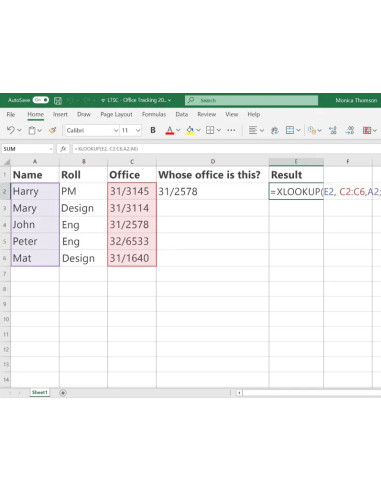Open the File menu
381x492 pixels.
pos(11,114)
